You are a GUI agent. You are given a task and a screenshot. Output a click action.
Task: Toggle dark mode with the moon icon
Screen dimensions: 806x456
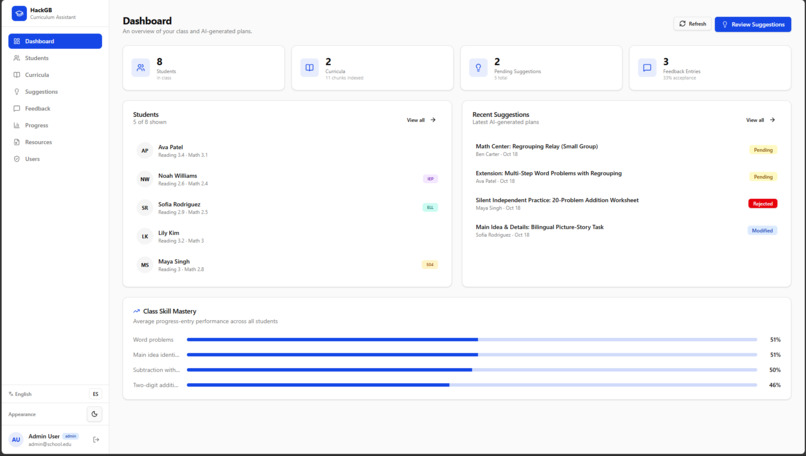click(95, 414)
